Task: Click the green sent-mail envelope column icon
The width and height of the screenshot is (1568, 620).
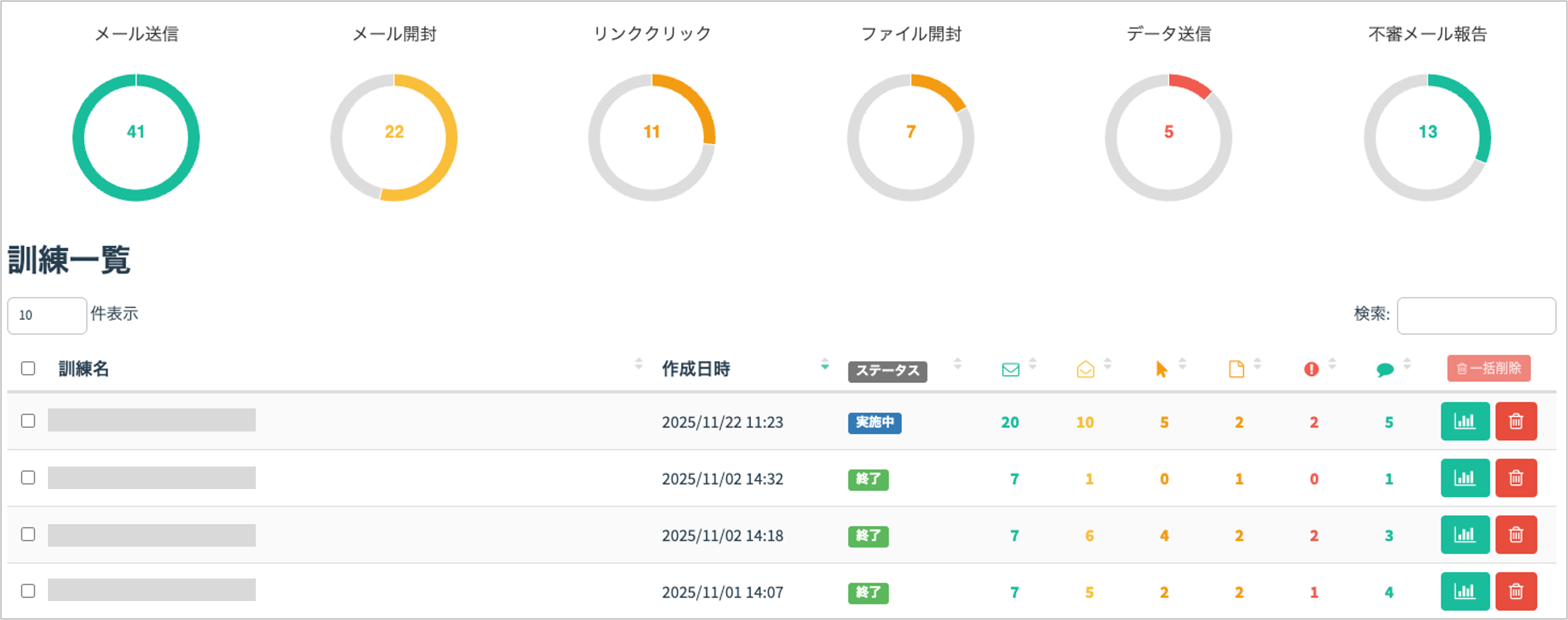Action: tap(1010, 369)
